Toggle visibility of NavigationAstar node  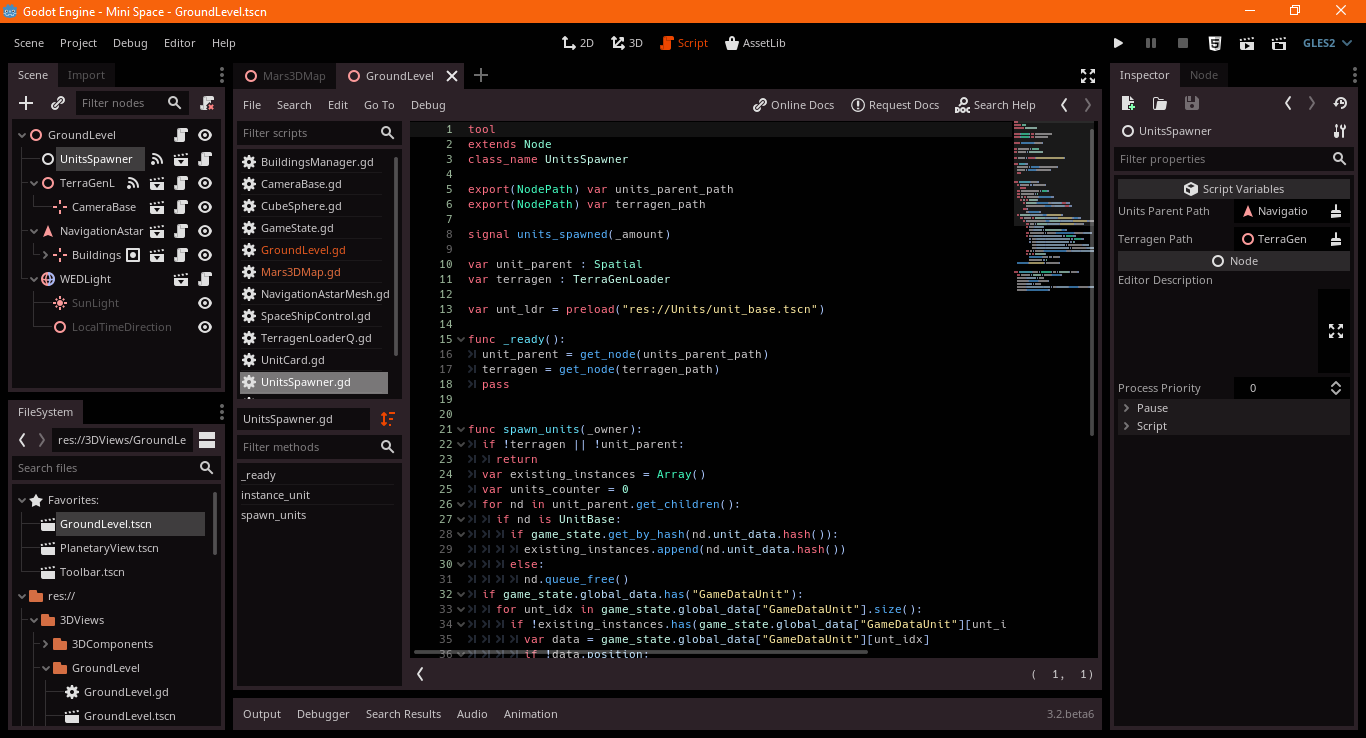pyautogui.click(x=205, y=231)
